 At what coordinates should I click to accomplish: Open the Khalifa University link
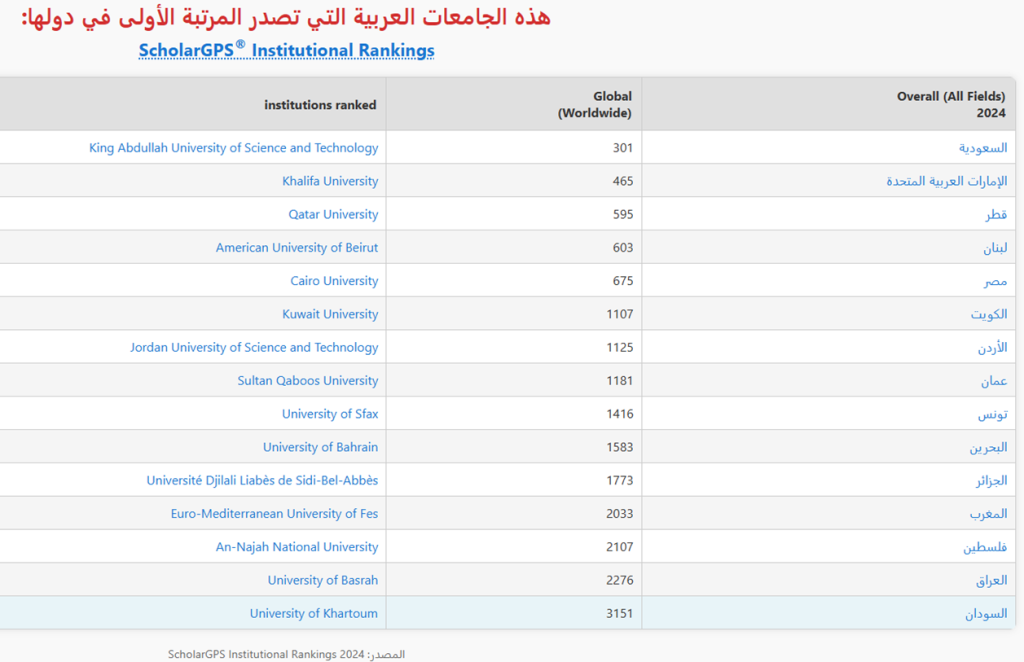(330, 181)
